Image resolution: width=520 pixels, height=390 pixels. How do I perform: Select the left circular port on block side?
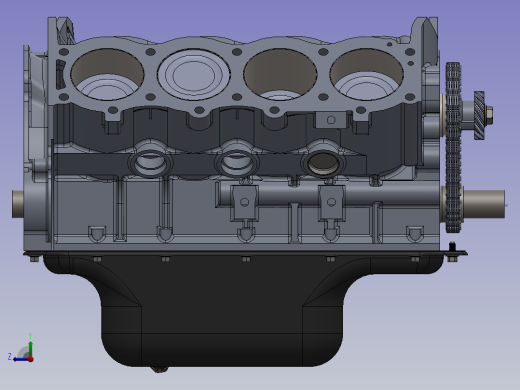click(x=150, y=163)
